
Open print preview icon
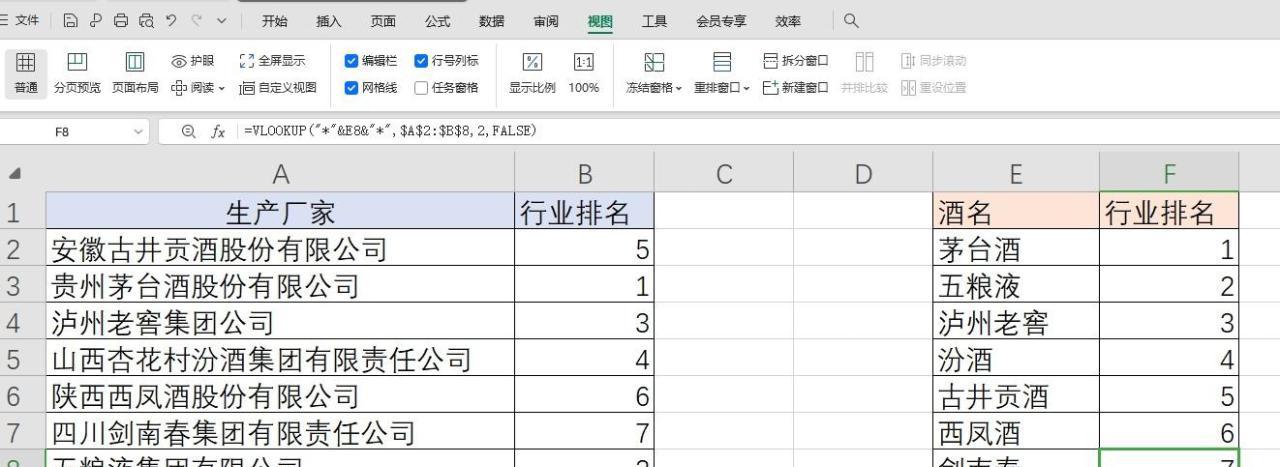click(147, 21)
